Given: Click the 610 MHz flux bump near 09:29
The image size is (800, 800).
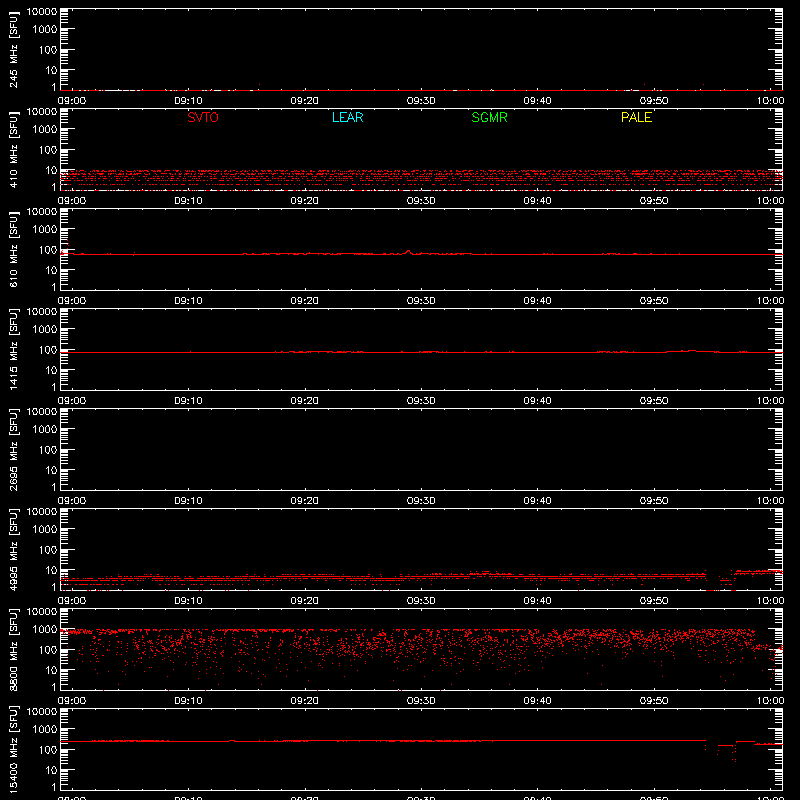Looking at the screenshot, I should (x=408, y=252).
